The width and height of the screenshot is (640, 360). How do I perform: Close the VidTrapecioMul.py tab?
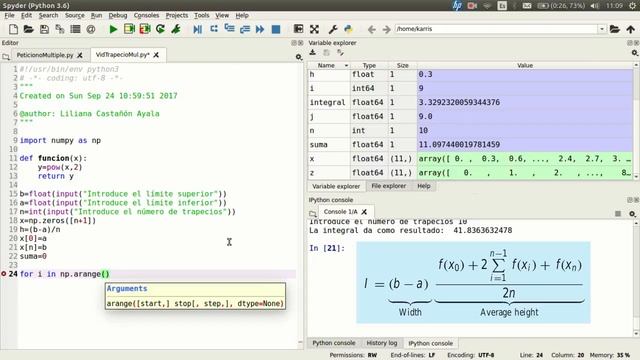pyautogui.click(x=156, y=55)
